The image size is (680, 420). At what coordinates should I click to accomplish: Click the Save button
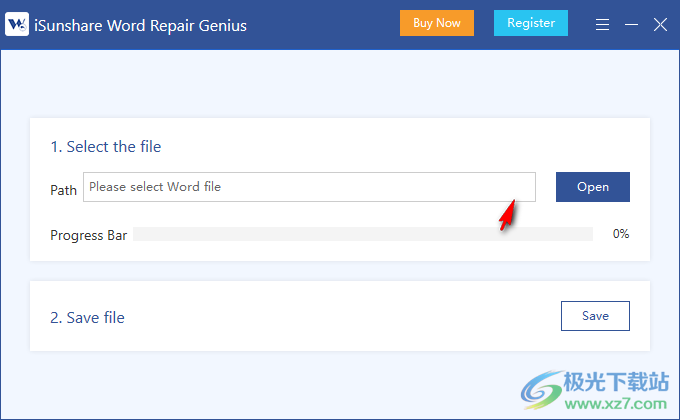[595, 316]
